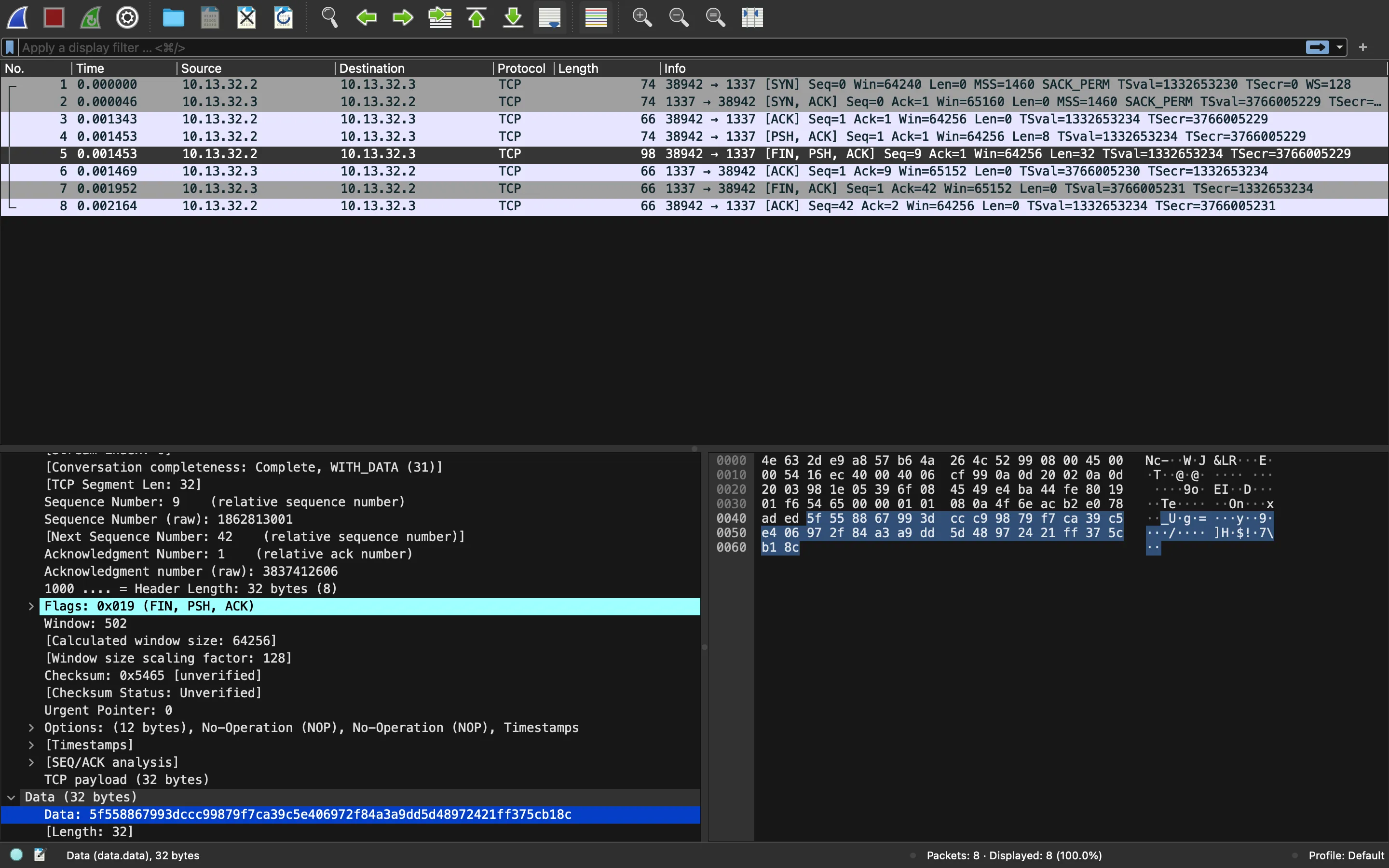Zoom out packet text
This screenshot has width=1389, height=868.
click(x=679, y=18)
